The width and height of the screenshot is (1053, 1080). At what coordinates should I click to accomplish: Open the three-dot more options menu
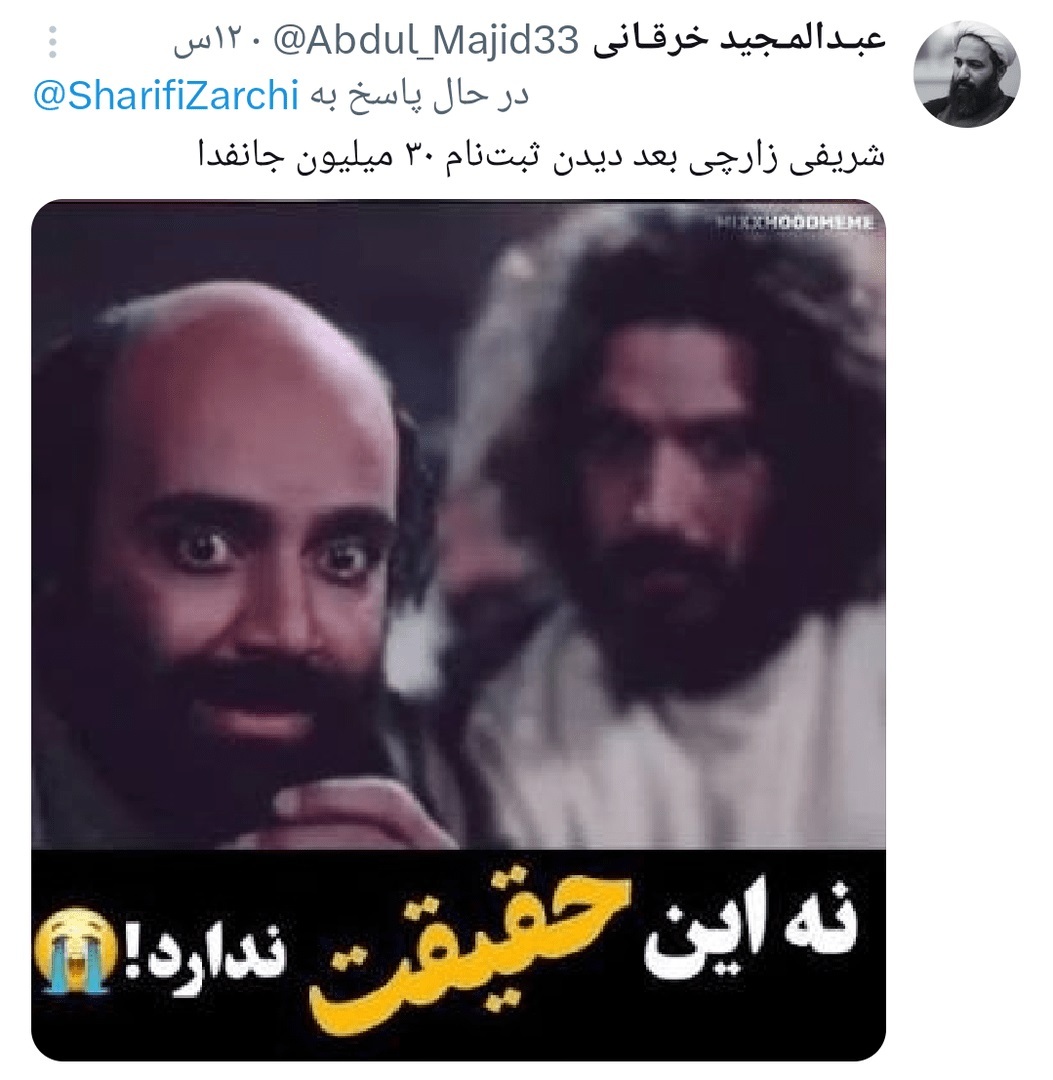tap(52, 42)
